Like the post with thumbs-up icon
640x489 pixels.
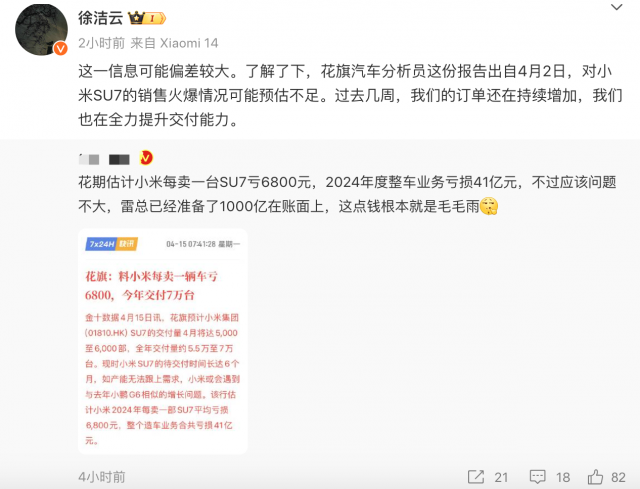[595, 476]
